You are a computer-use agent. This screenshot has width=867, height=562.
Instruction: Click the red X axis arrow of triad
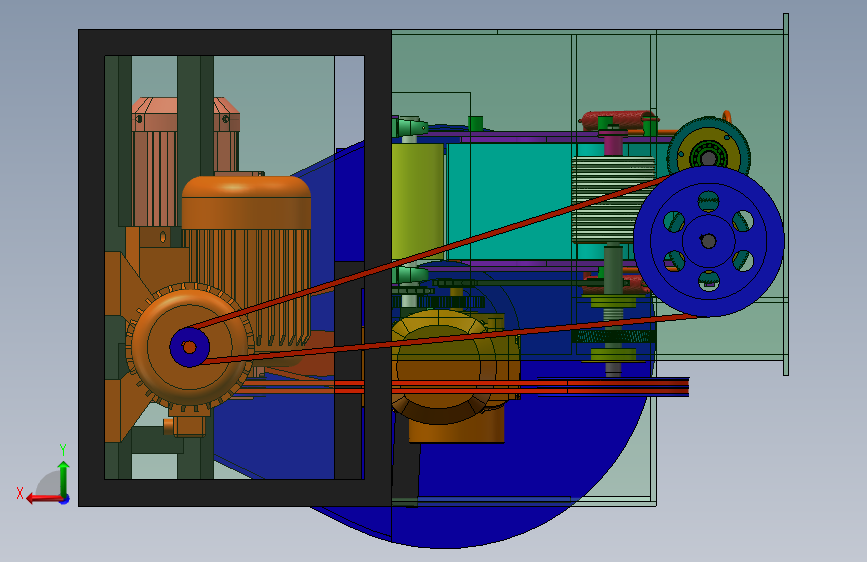43,499
